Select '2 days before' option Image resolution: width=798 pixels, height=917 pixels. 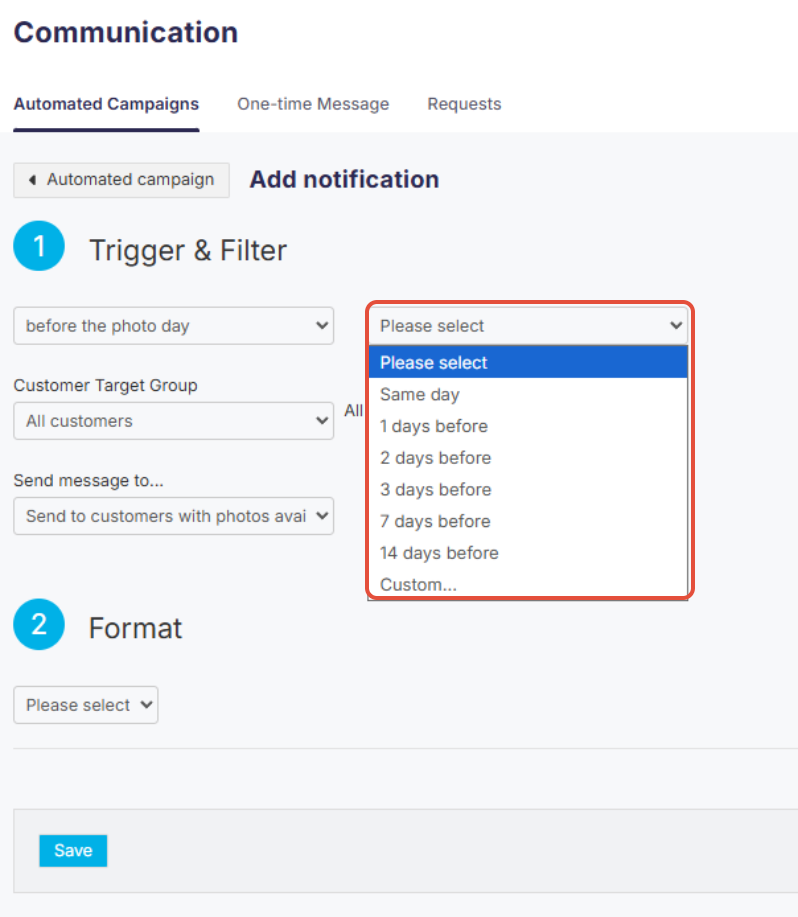436,458
